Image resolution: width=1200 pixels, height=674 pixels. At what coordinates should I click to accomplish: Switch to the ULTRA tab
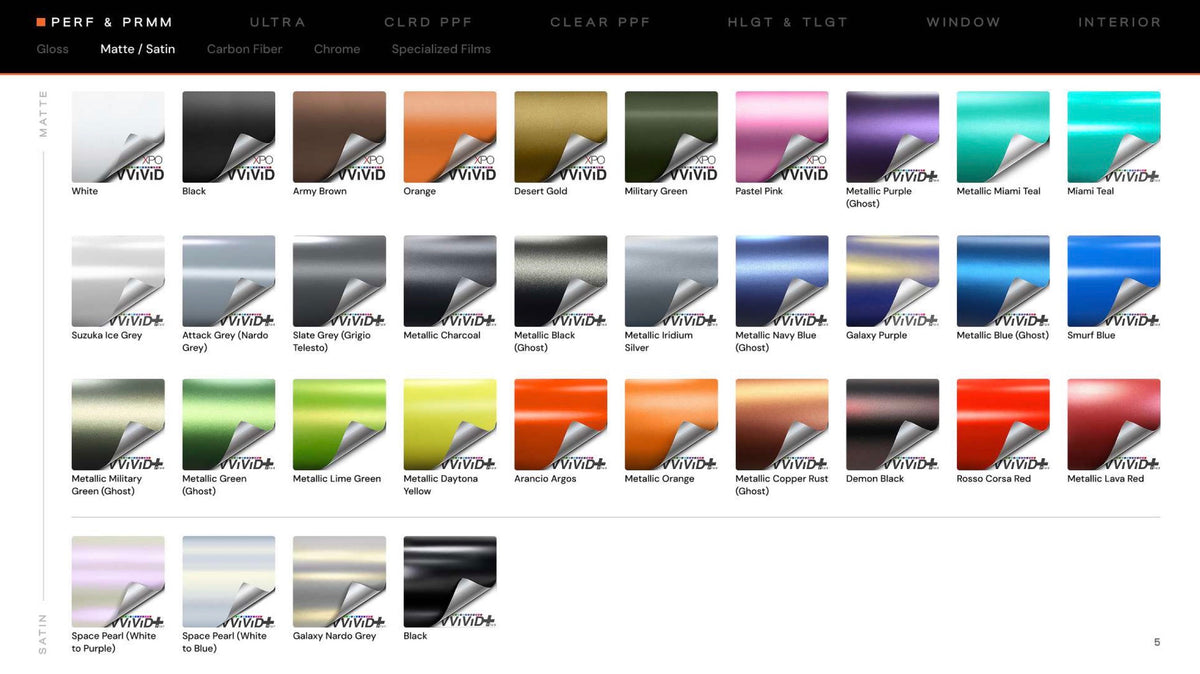click(x=278, y=22)
